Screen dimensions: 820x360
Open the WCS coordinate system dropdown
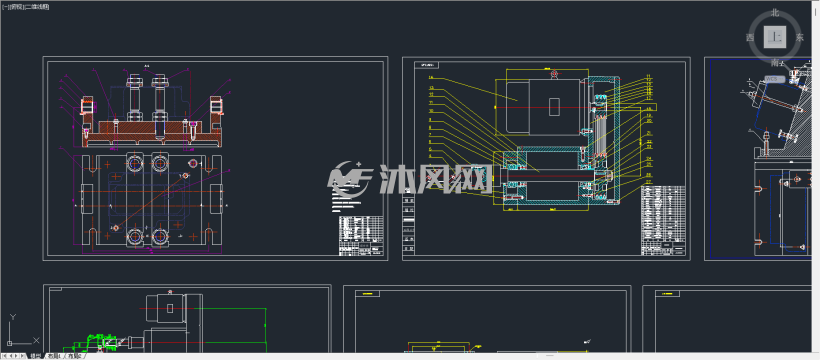(x=775, y=79)
